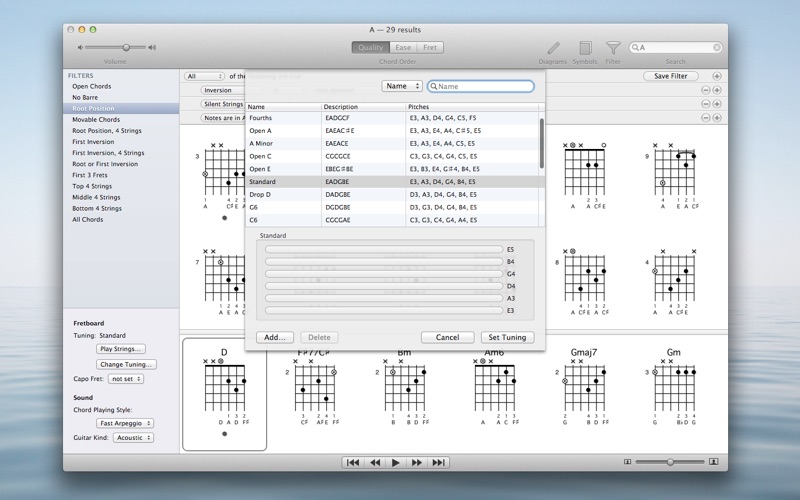The width and height of the screenshot is (800, 500).
Task: Skip to the first chord
Action: [353, 462]
